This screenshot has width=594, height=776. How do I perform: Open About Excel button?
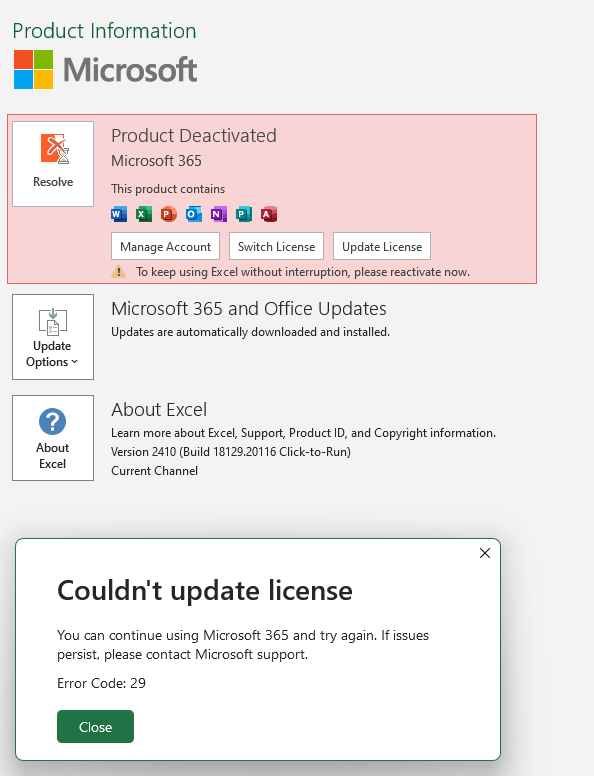pyautogui.click(x=53, y=438)
